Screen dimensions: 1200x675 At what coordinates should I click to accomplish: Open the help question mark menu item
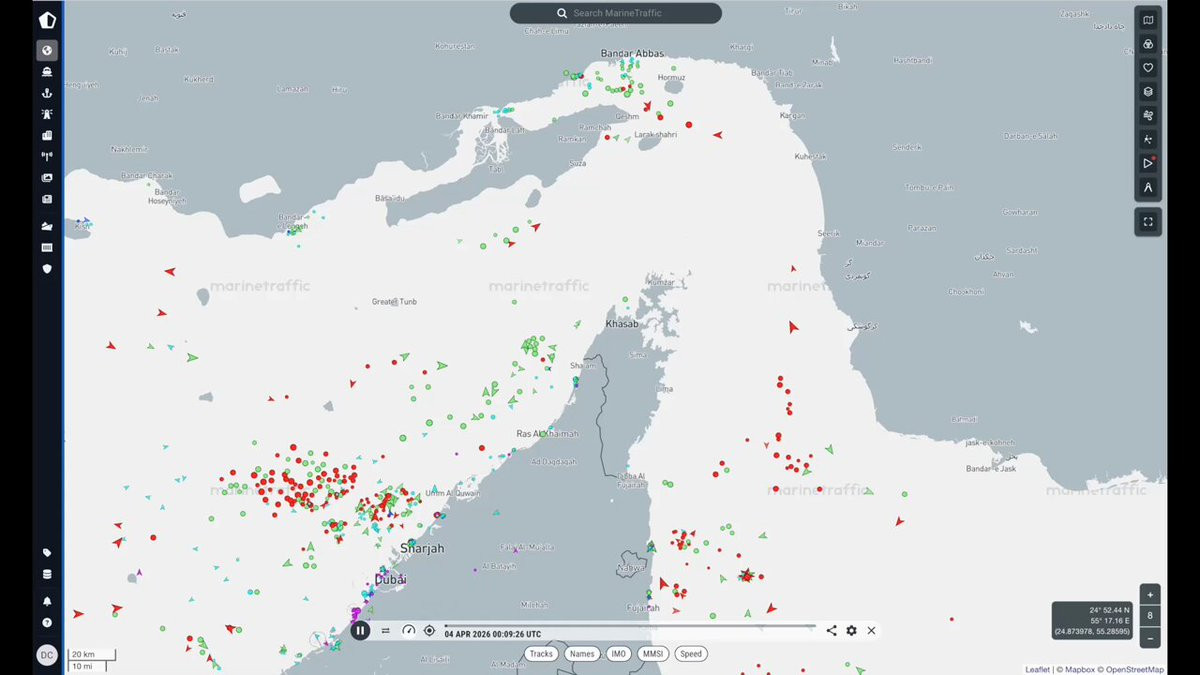[47, 622]
